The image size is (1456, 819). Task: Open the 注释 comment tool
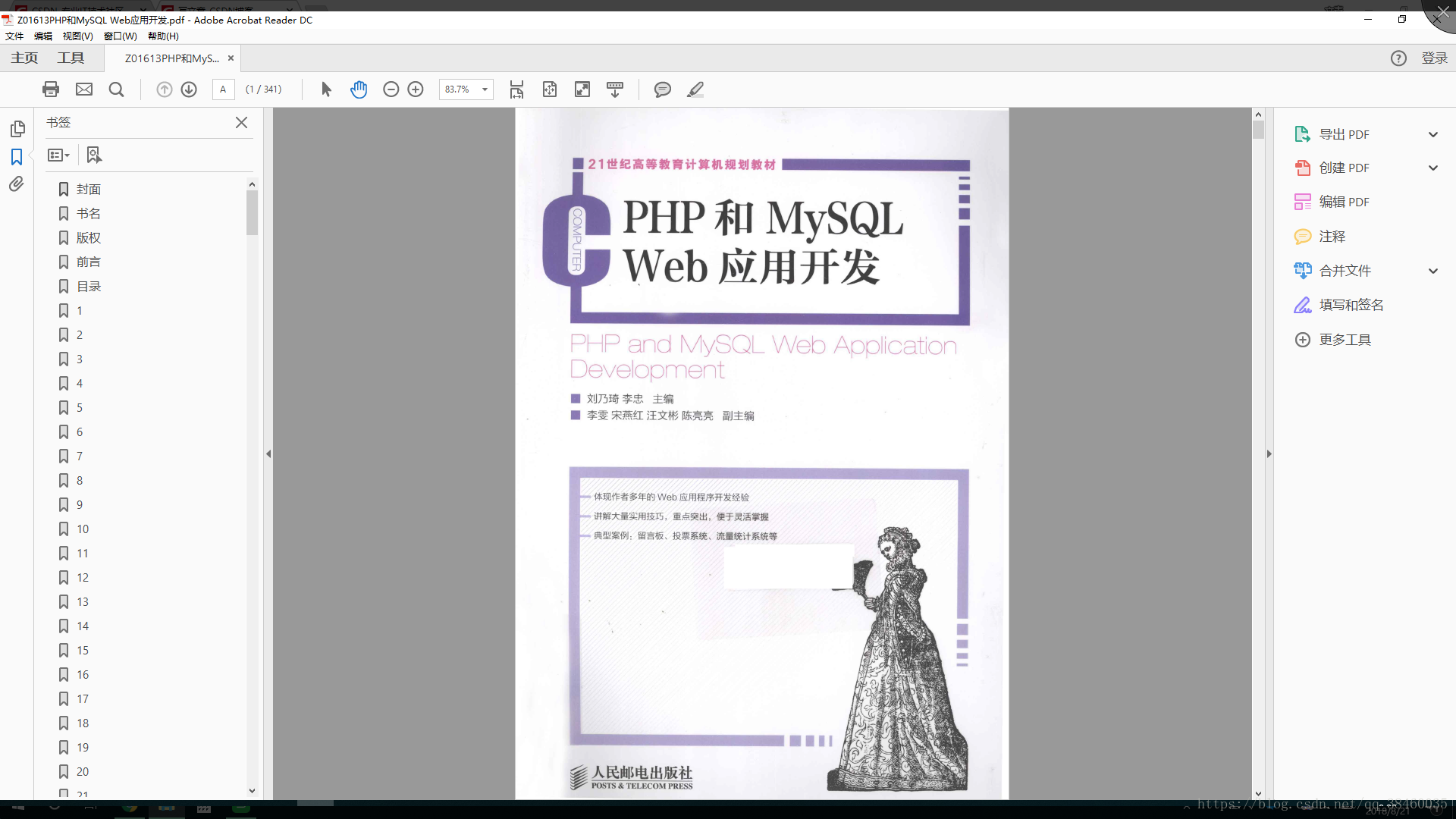pyautogui.click(x=1332, y=237)
